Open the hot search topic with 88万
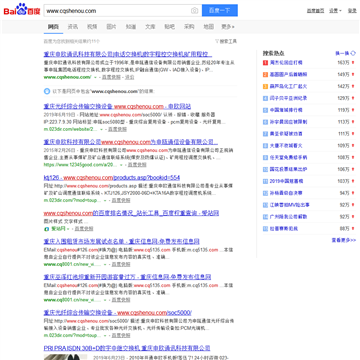This screenshot has width=360, height=360. point(284,229)
